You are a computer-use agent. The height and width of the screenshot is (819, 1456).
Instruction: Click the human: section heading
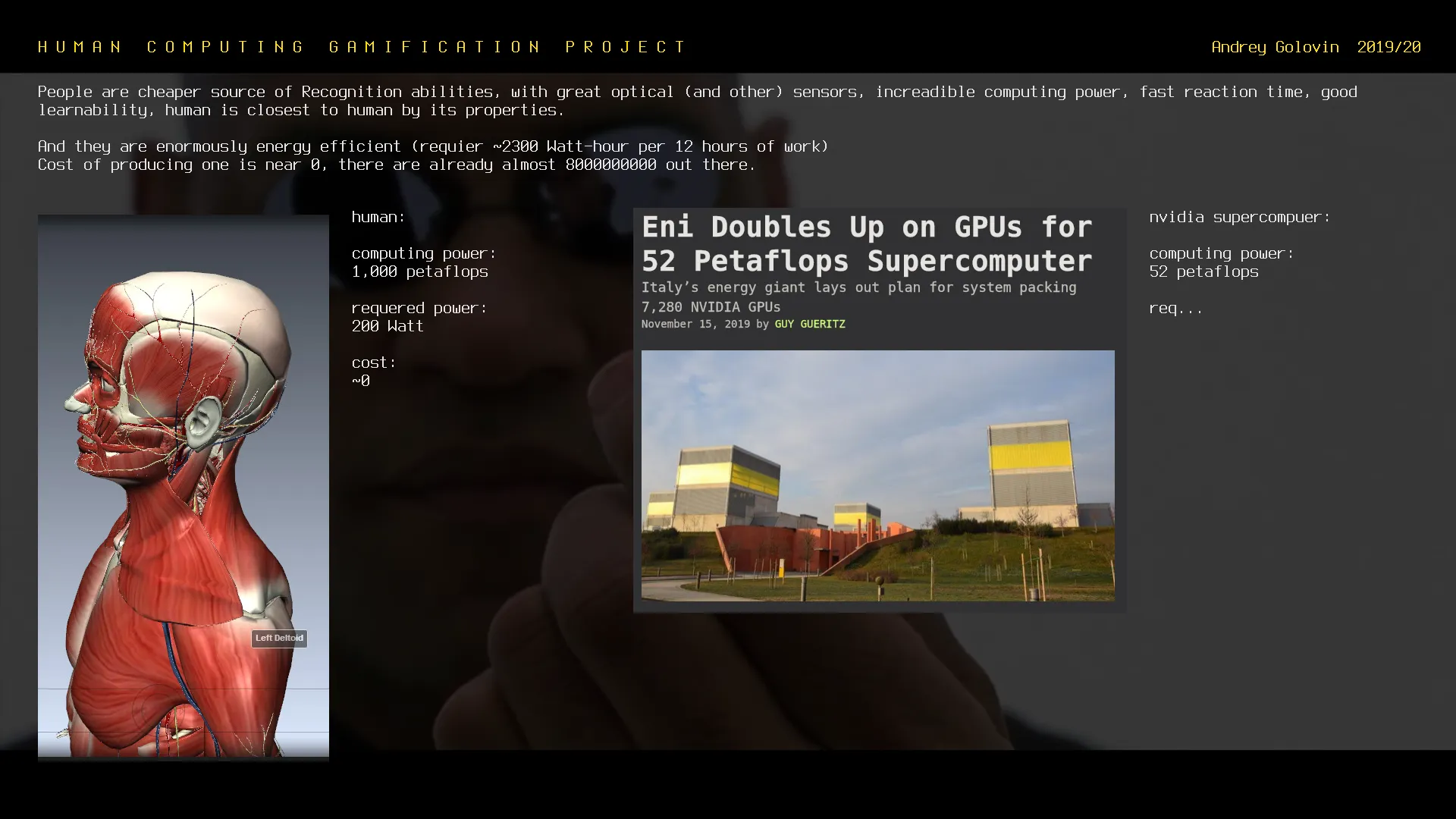pos(378,218)
